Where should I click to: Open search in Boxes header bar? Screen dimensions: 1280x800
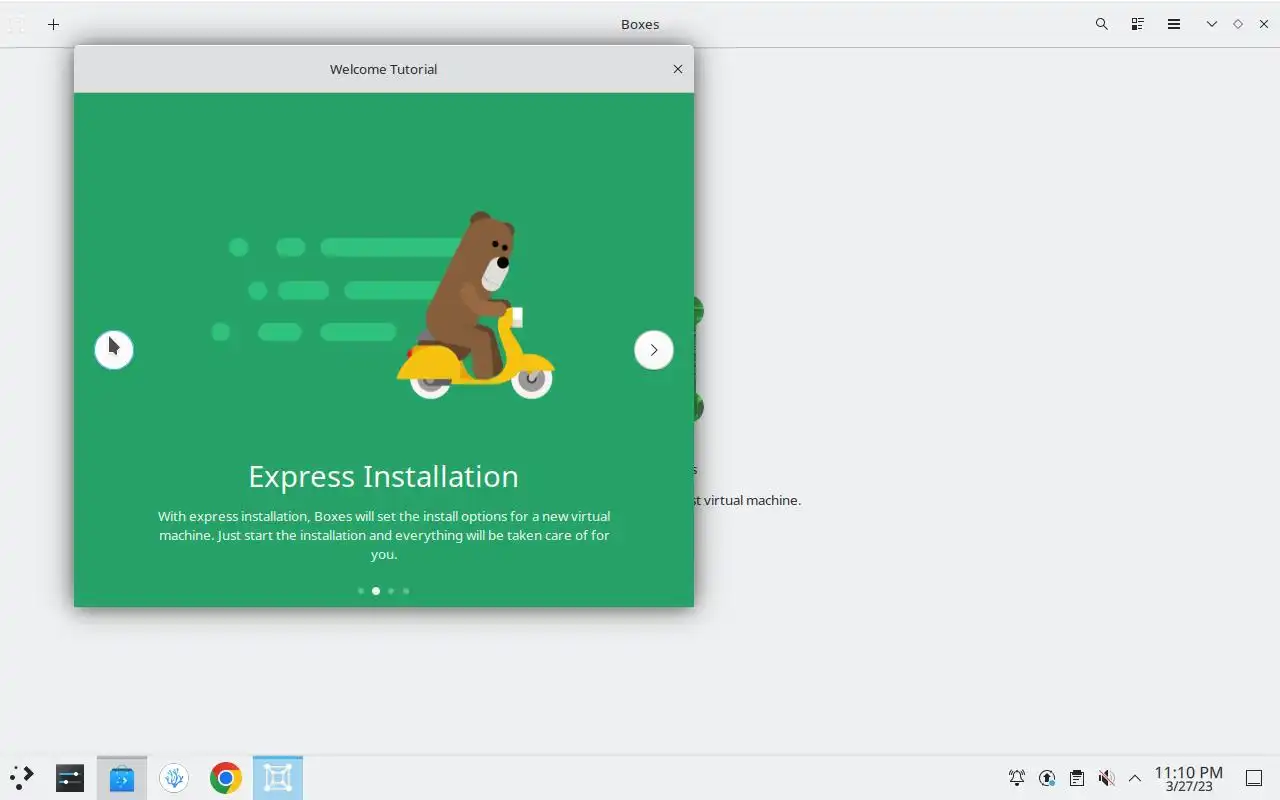1101,24
